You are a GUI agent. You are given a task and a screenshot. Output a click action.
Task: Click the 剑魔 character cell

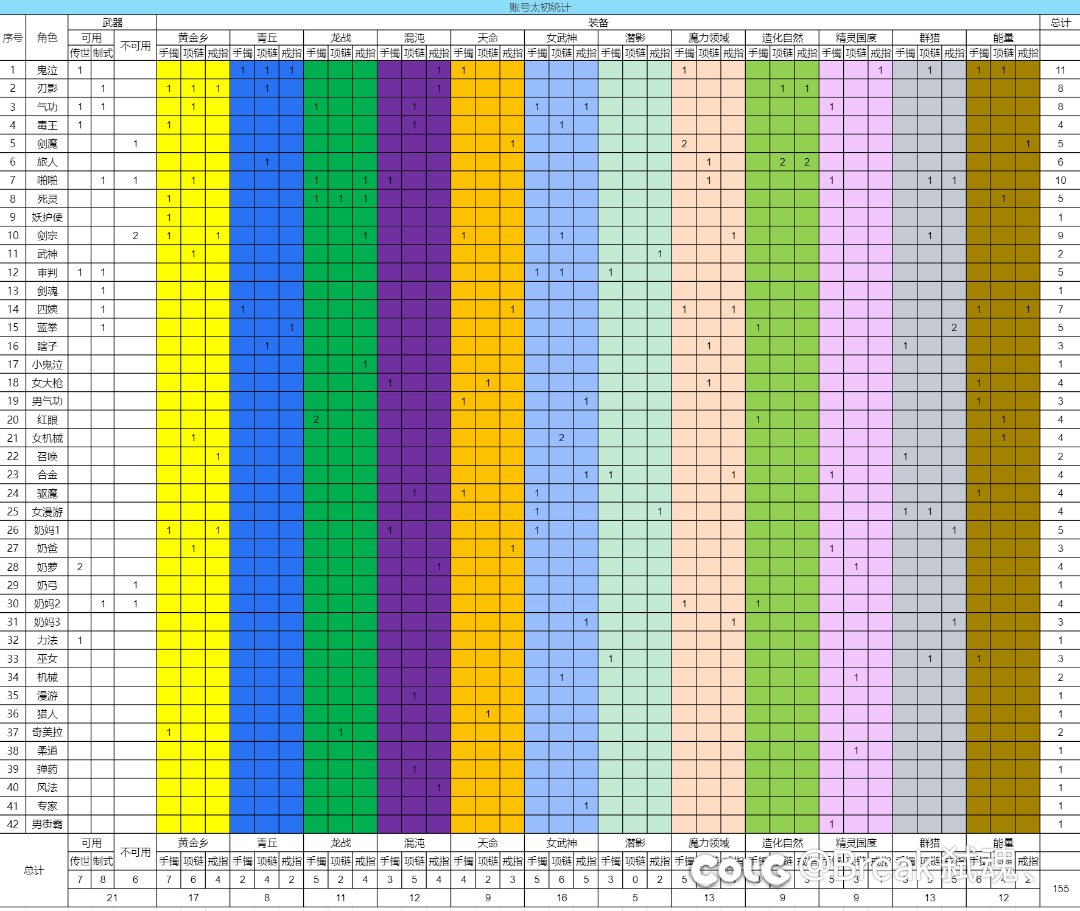tap(47, 143)
